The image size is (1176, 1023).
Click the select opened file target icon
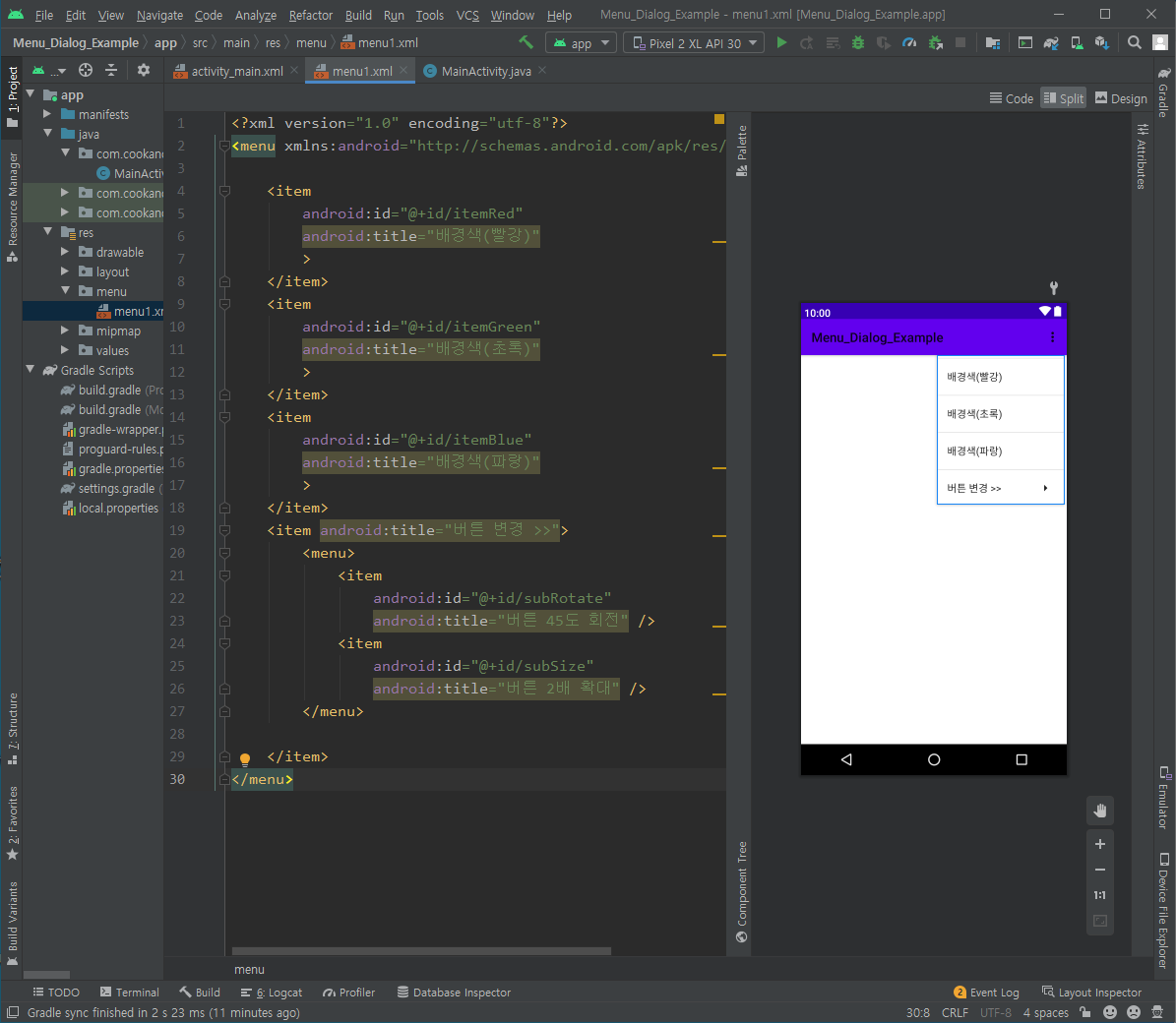click(x=86, y=70)
